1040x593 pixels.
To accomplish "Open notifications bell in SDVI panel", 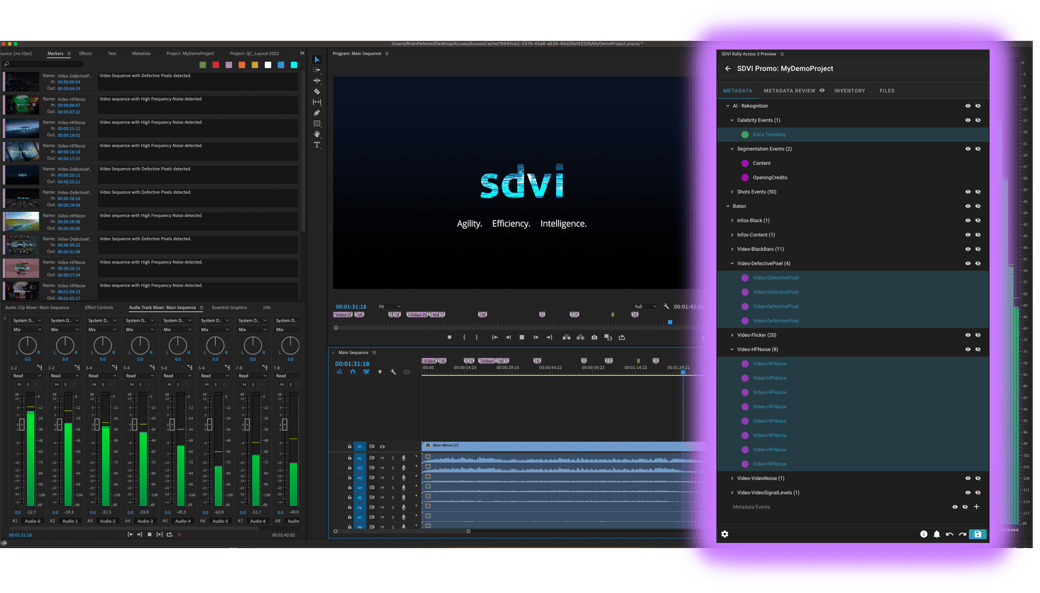I will coord(937,534).
